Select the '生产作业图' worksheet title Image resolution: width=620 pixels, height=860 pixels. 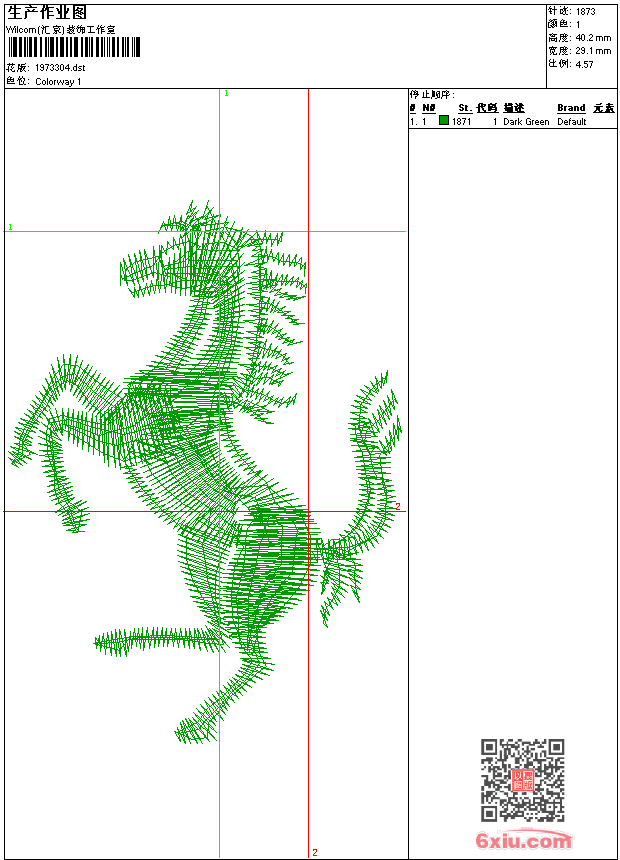pos(47,13)
